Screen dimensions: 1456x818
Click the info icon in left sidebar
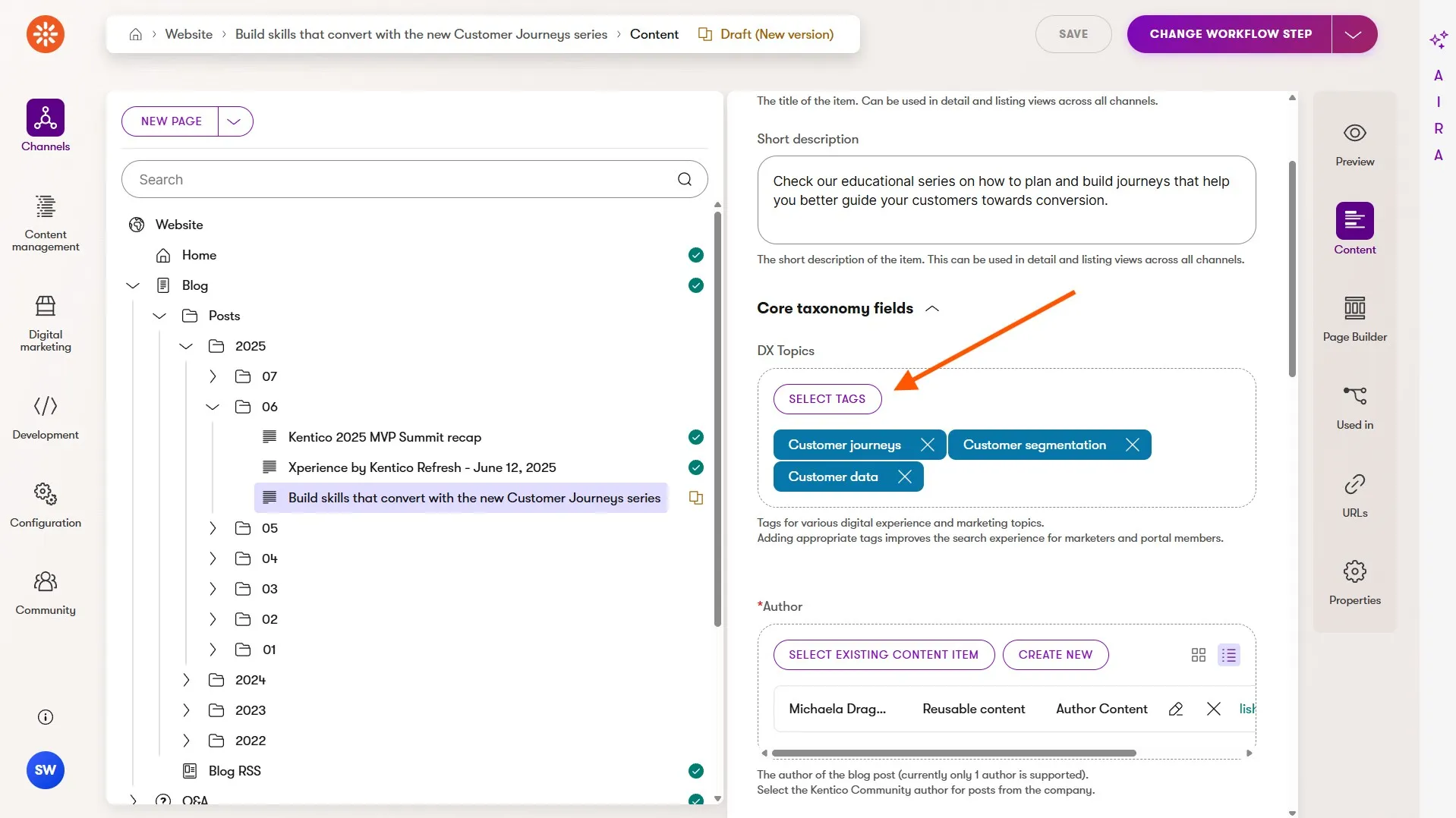[x=46, y=717]
